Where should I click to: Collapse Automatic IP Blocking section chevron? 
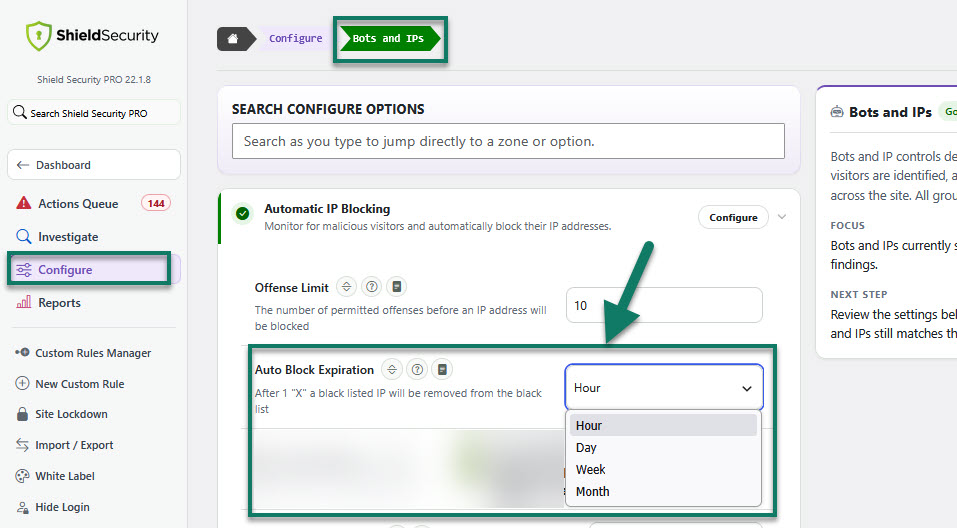782,217
